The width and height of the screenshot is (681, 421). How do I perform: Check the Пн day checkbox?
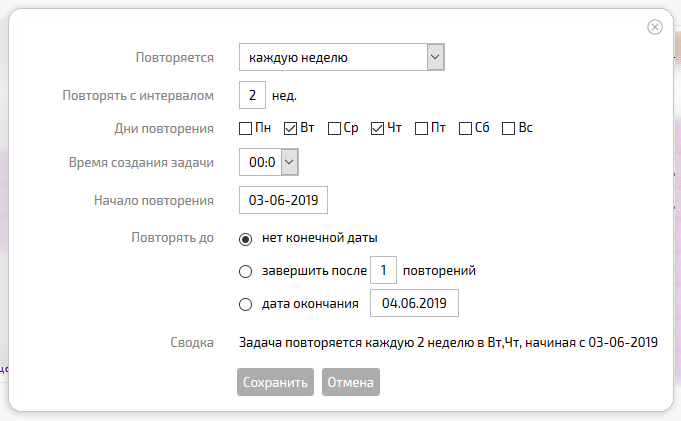click(245, 129)
